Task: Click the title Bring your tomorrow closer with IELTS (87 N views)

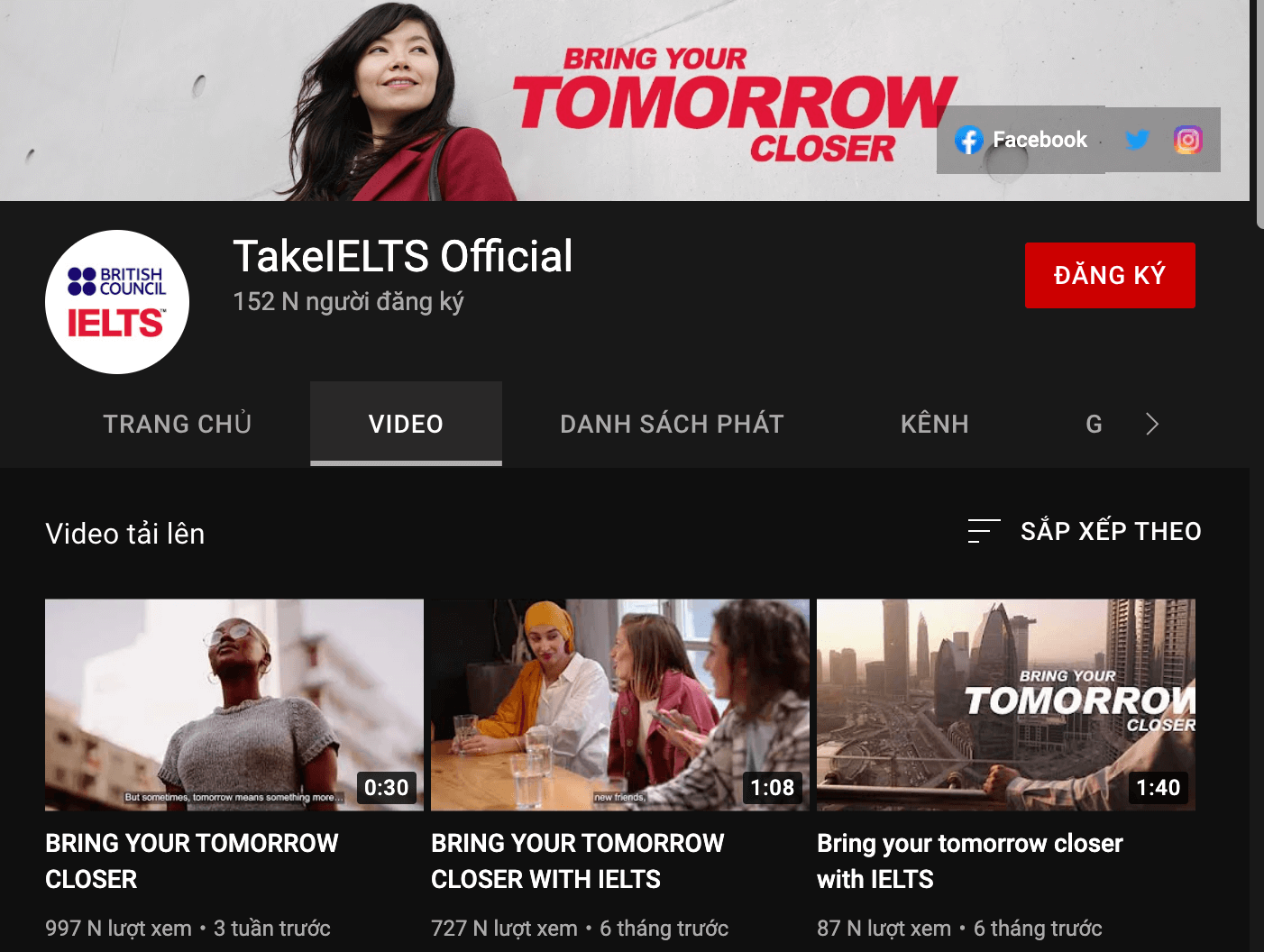Action: coord(969,861)
